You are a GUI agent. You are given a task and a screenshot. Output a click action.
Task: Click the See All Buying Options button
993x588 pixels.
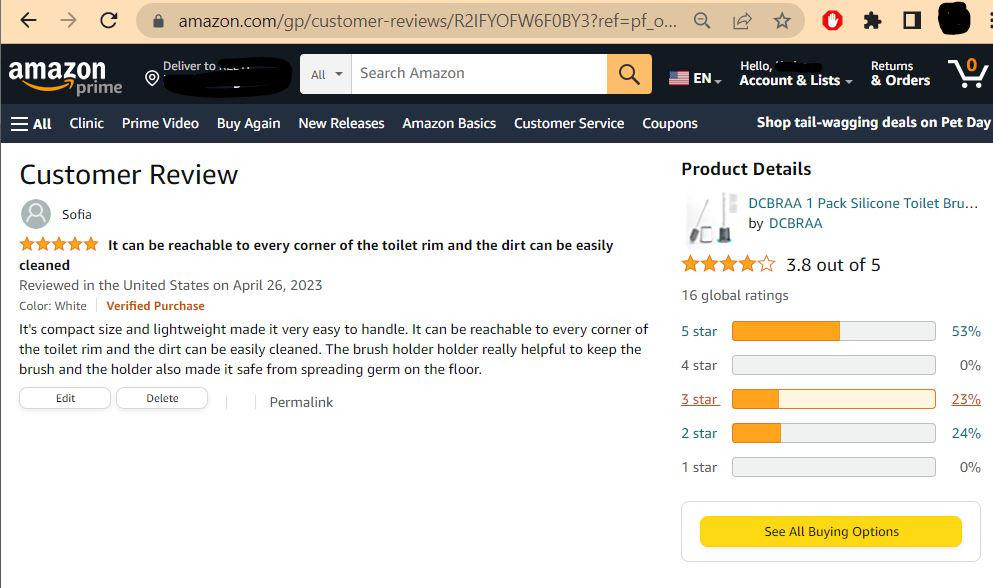coord(830,532)
